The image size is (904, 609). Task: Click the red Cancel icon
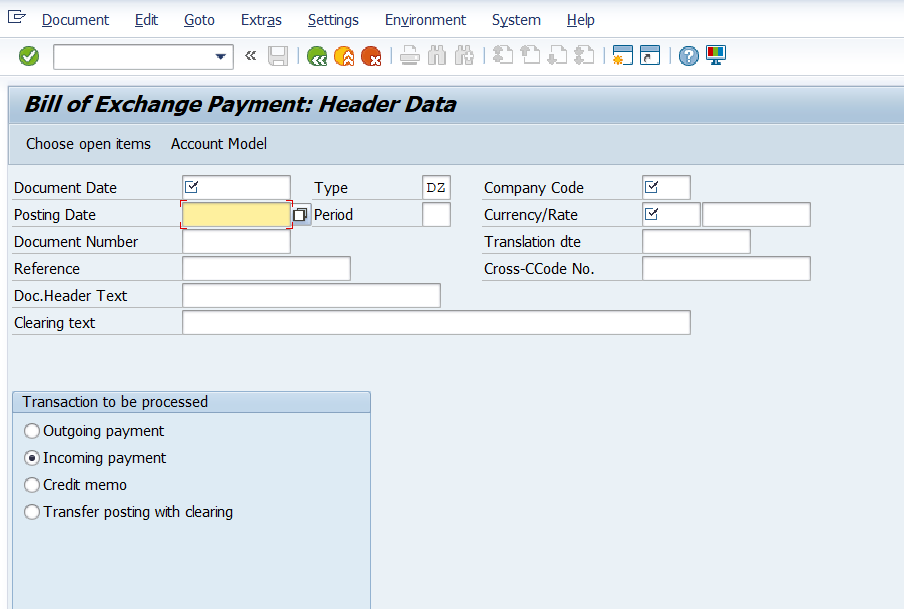[371, 56]
